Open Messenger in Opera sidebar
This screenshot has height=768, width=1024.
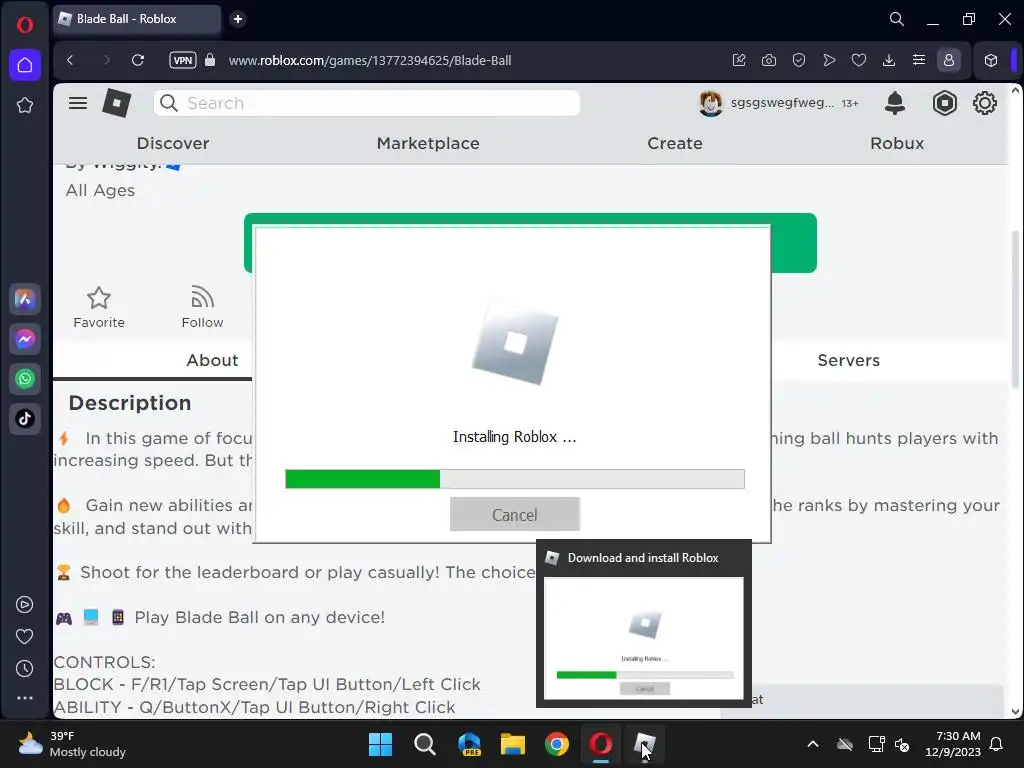click(x=25, y=340)
